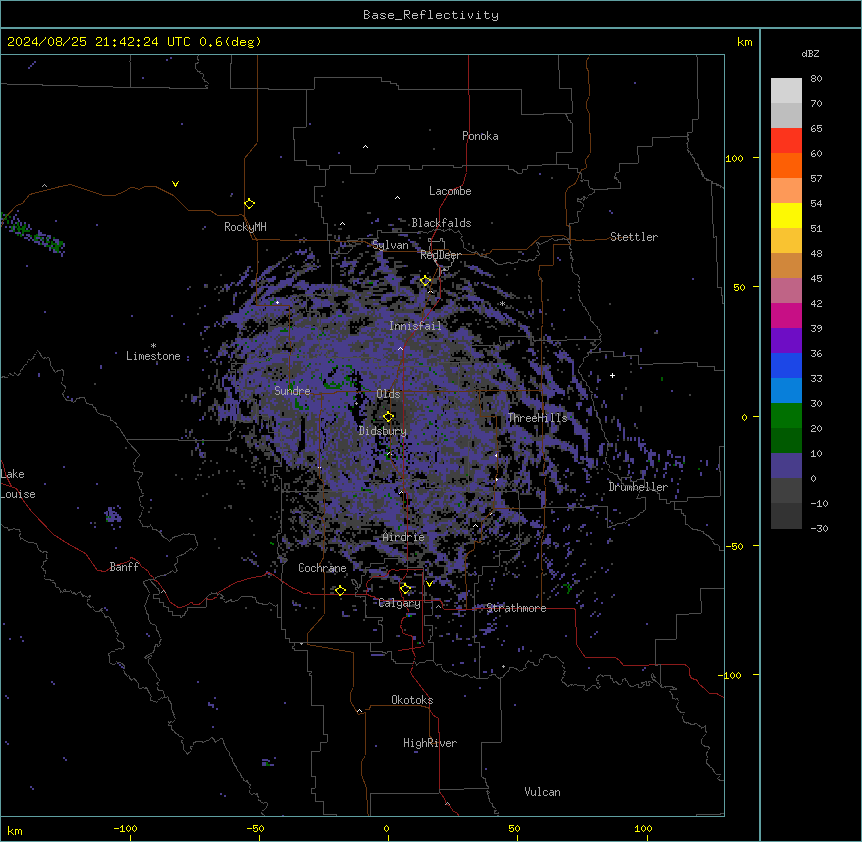The image size is (862, 842).
Task: Click the yellow diamond marker above RockyMH
Action: tap(250, 204)
